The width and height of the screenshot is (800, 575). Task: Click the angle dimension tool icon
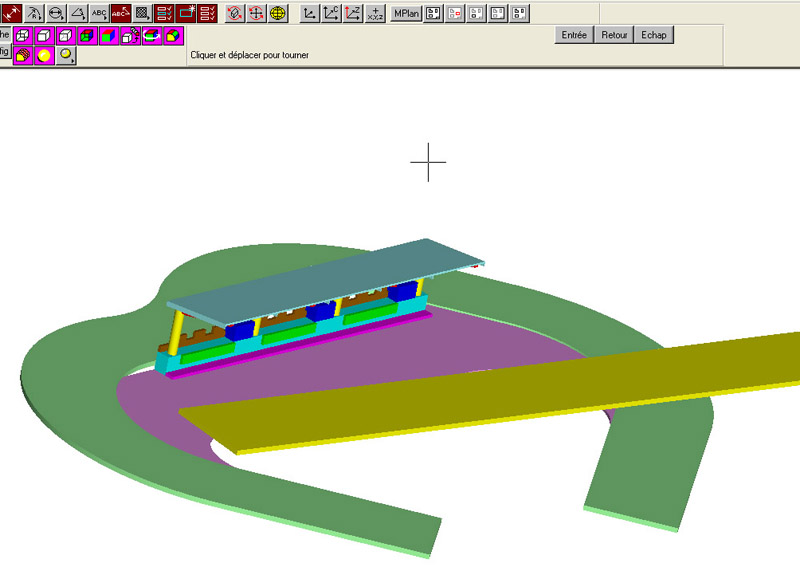tap(78, 14)
